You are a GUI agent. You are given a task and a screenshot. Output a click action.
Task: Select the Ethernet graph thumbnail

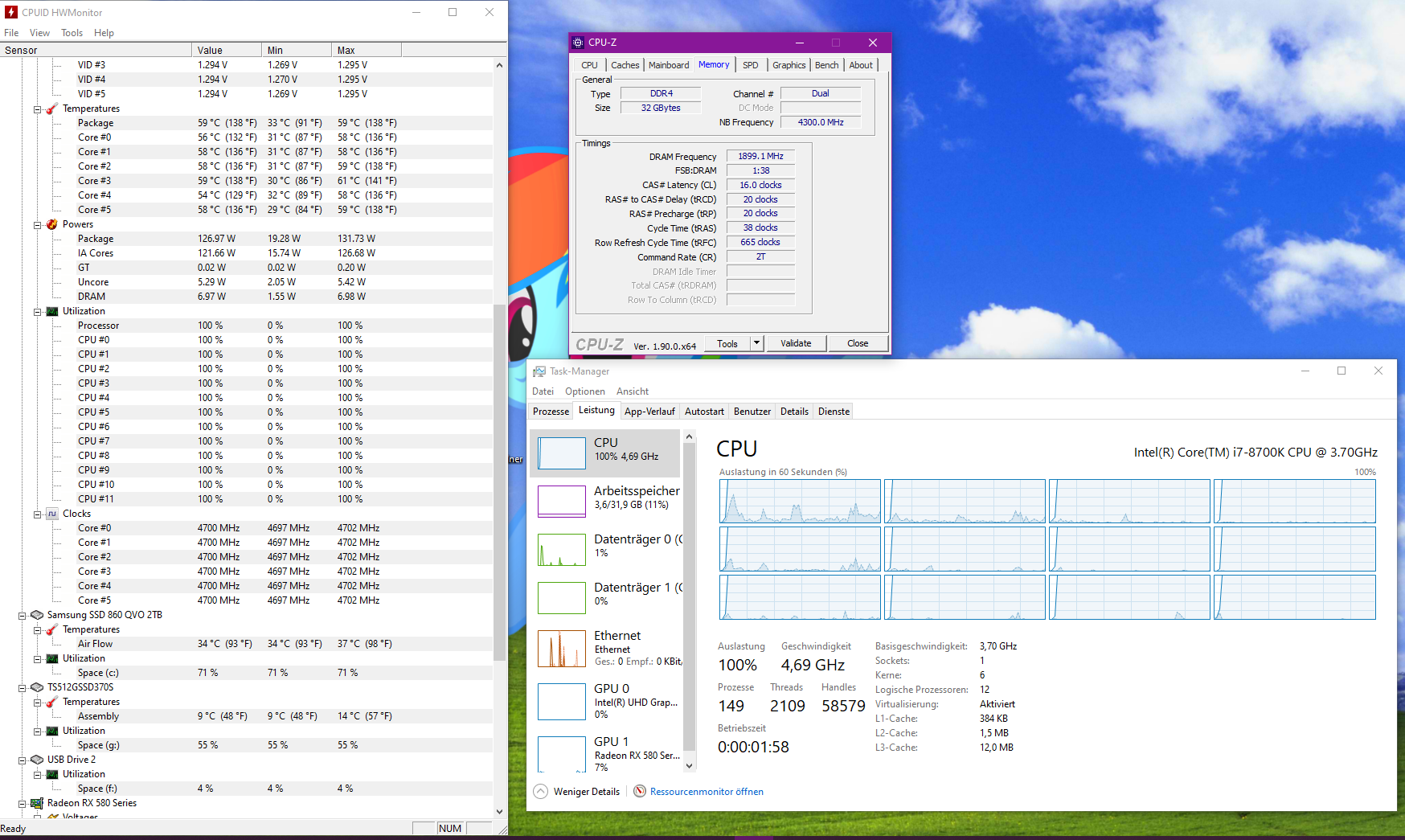(x=562, y=649)
